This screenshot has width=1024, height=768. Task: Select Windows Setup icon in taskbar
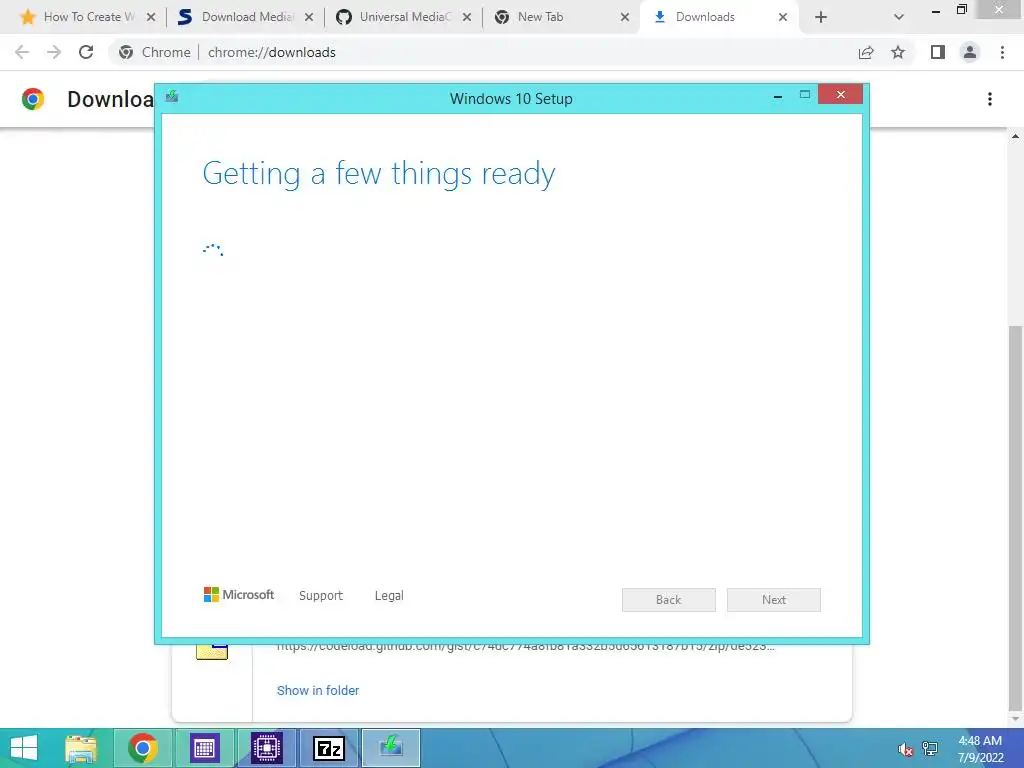point(391,748)
